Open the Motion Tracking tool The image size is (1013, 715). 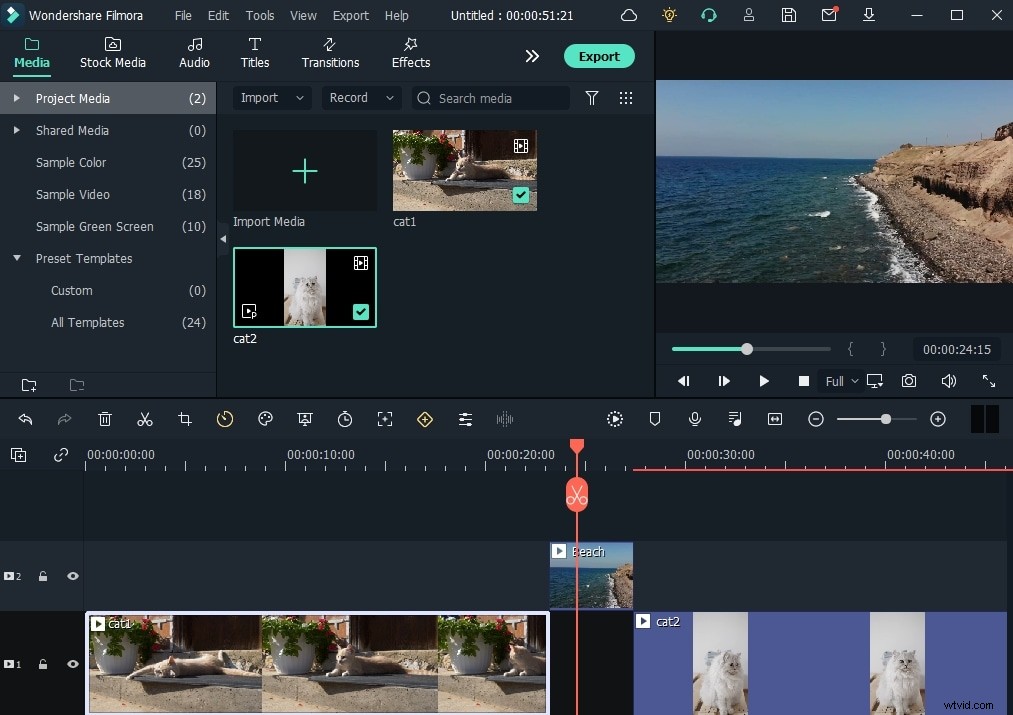pyautogui.click(x=385, y=419)
